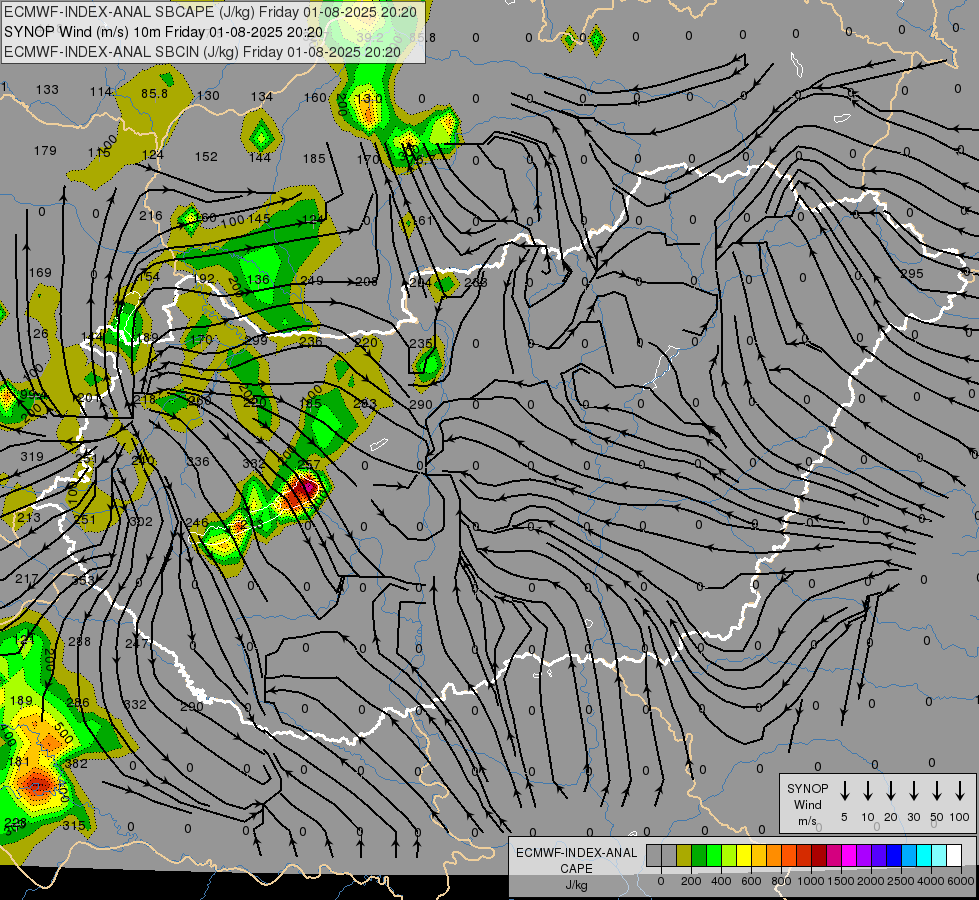Pick the amber-gold CAPE legend swatch
979x900 pixels.
759,855
